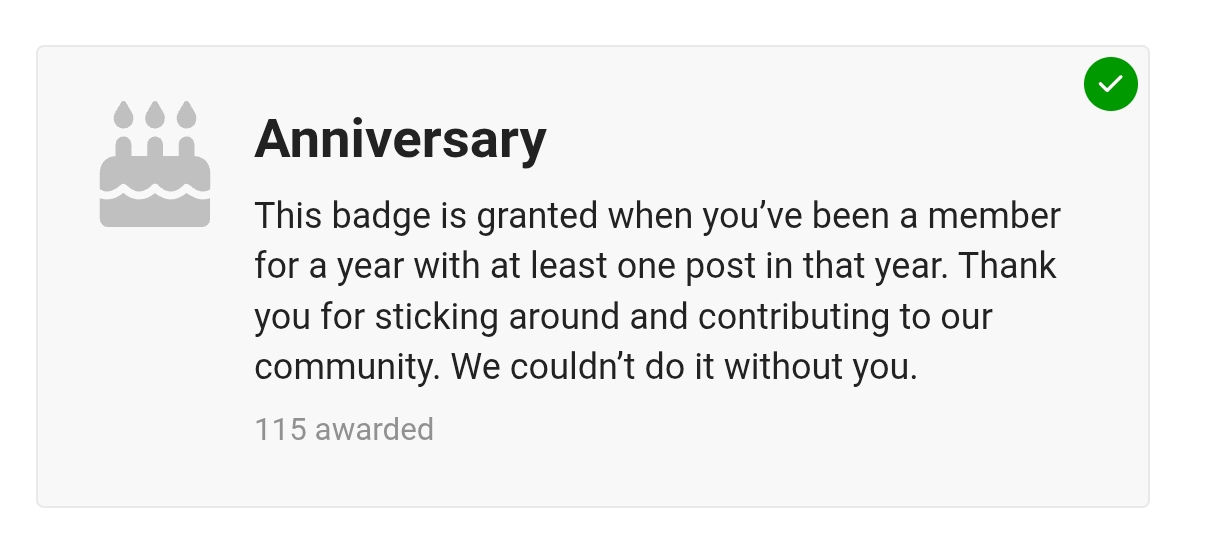1217x547 pixels.
Task: Open the Anniversary badge title
Action: [x=400, y=139]
